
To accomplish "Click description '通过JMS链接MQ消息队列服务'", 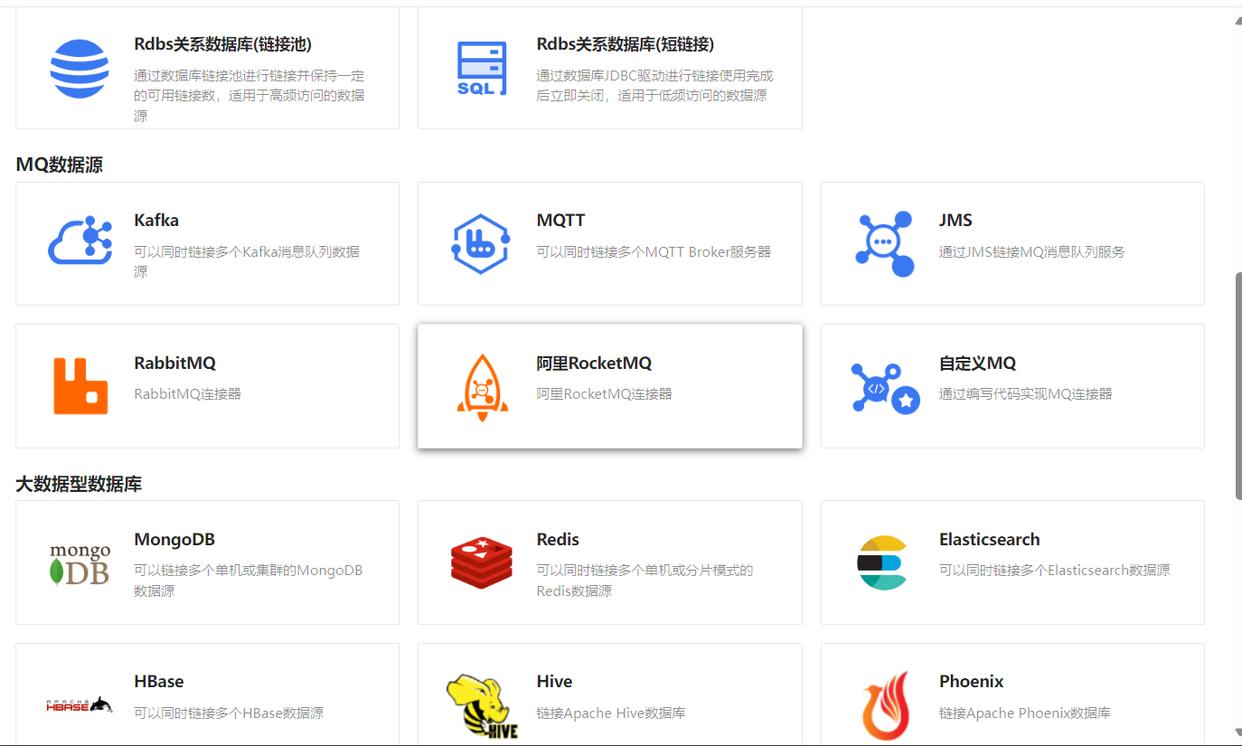I will coord(1032,252).
